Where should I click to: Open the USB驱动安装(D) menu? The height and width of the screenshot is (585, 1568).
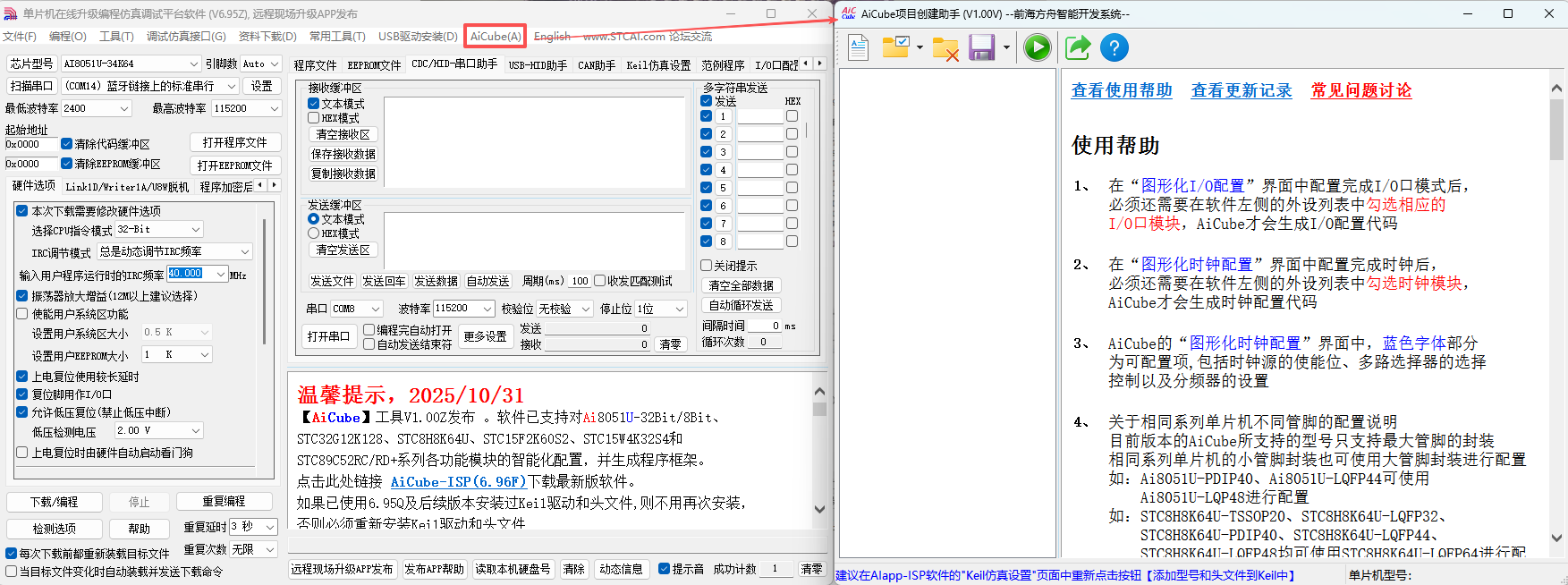(x=418, y=37)
